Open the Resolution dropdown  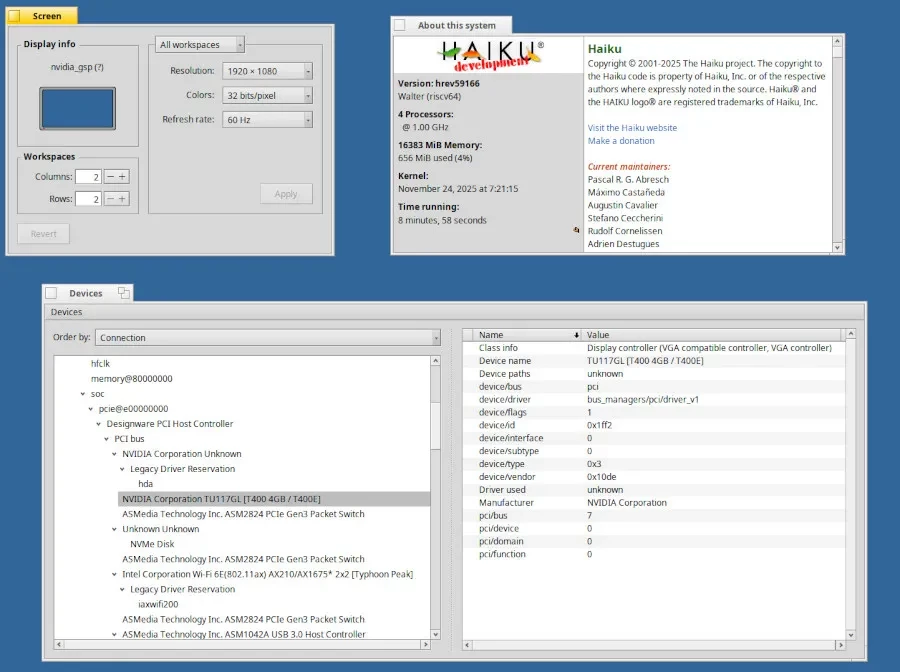pyautogui.click(x=268, y=71)
